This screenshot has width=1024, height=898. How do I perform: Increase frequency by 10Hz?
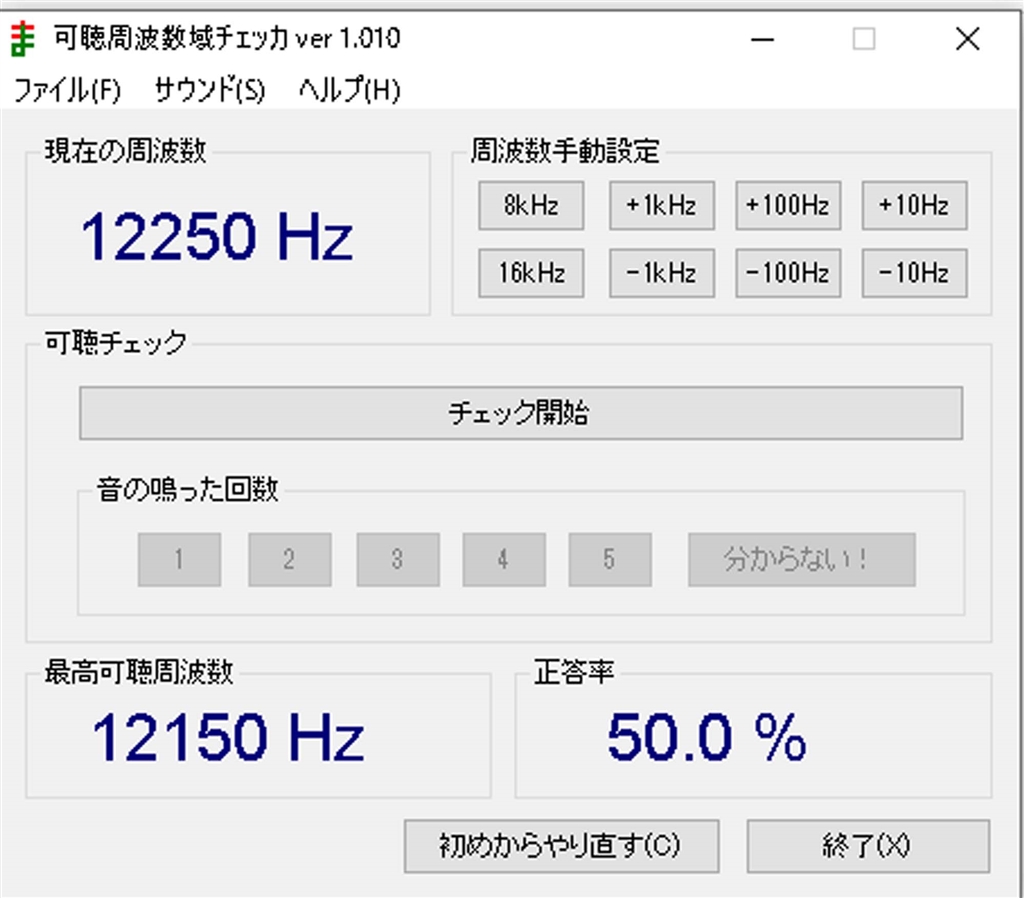[913, 205]
